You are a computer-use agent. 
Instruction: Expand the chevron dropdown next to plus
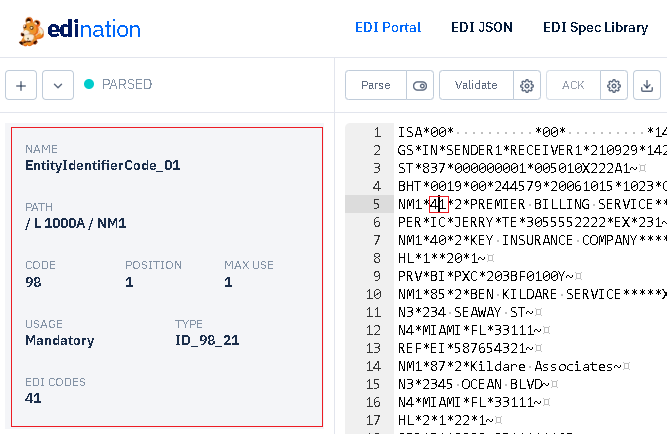tap(58, 85)
